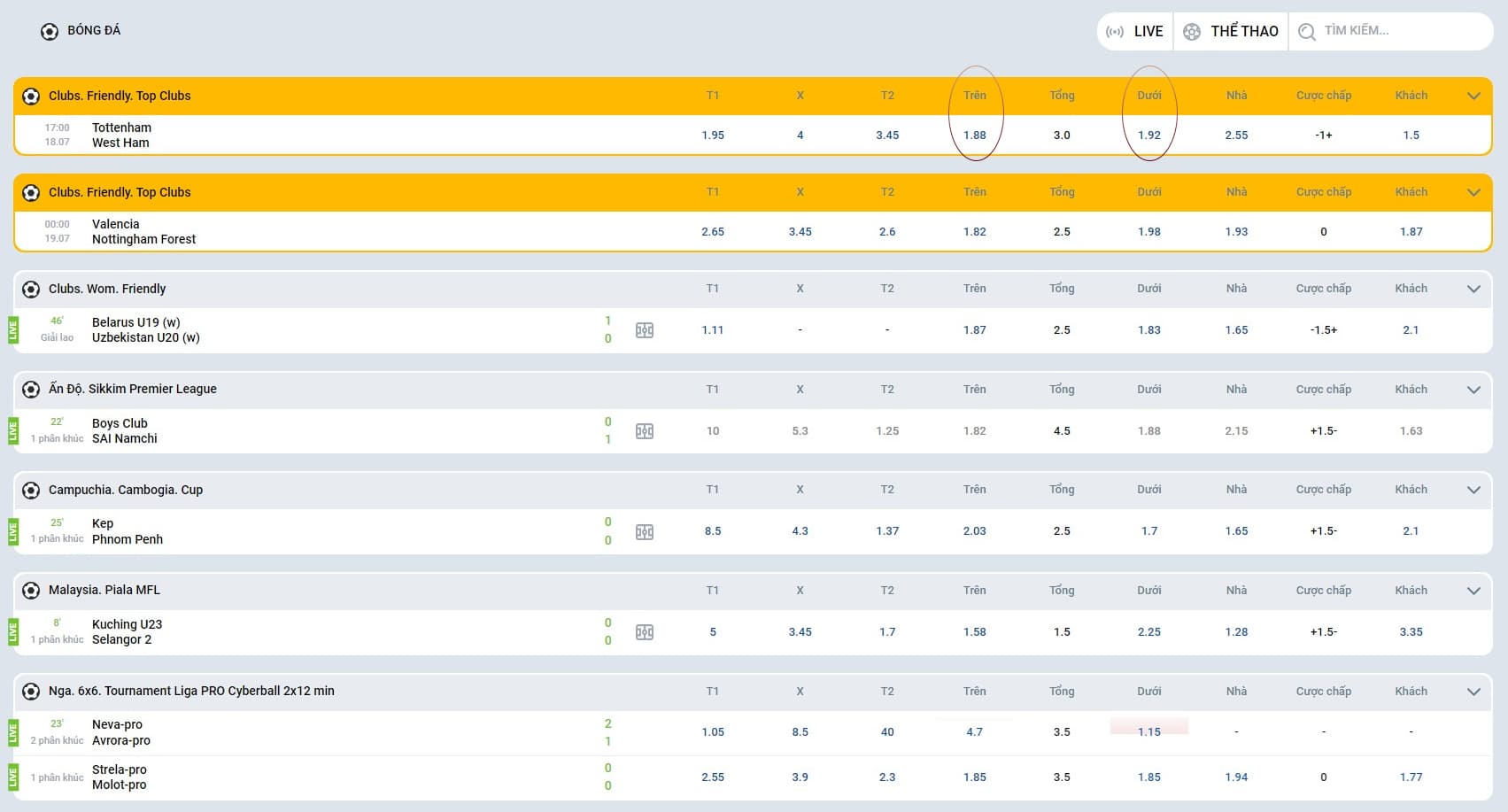Open pitch view icon for Kep vs Phnom Penh

645,532
